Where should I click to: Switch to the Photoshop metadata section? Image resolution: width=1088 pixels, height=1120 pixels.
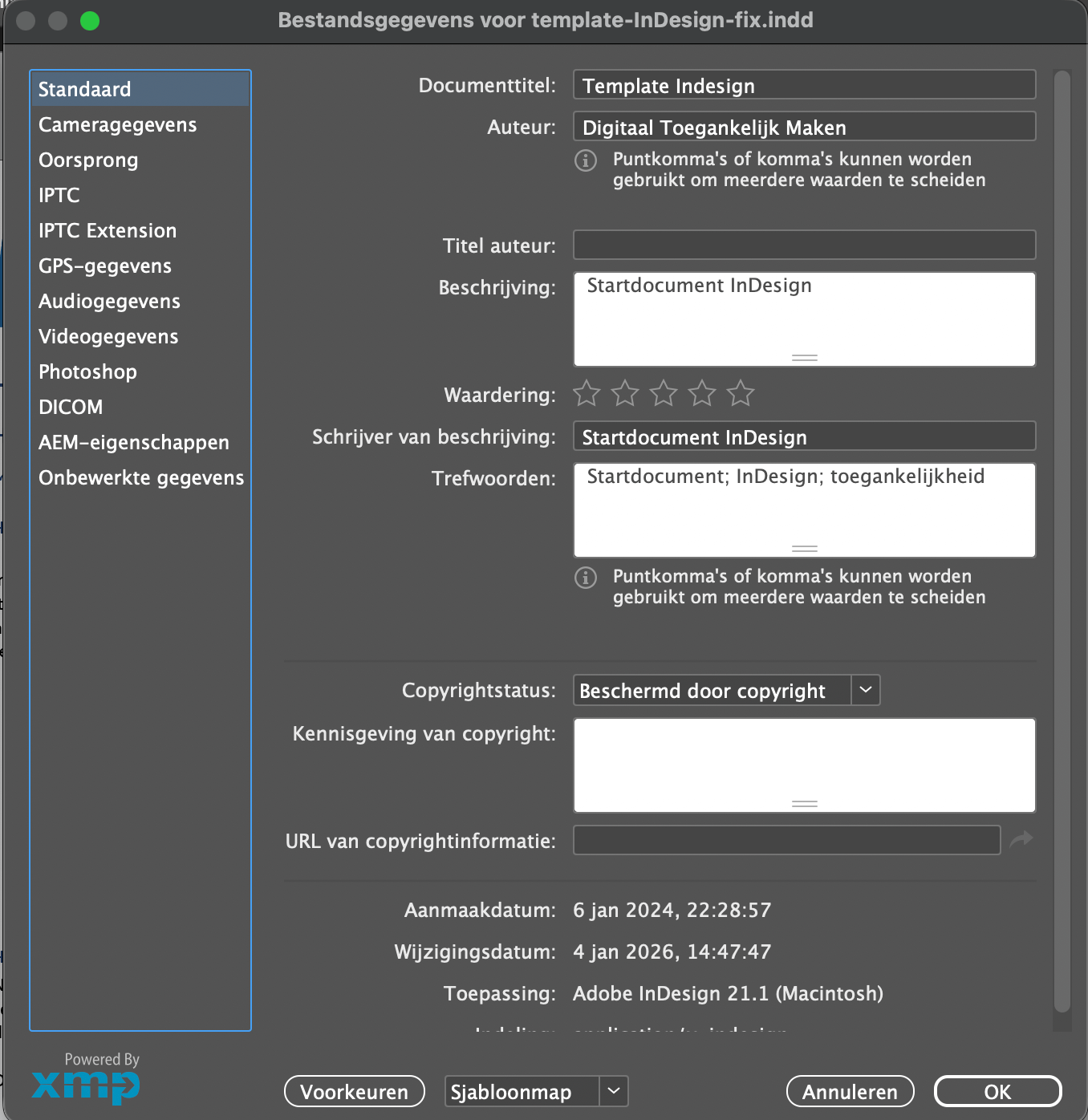(x=87, y=371)
